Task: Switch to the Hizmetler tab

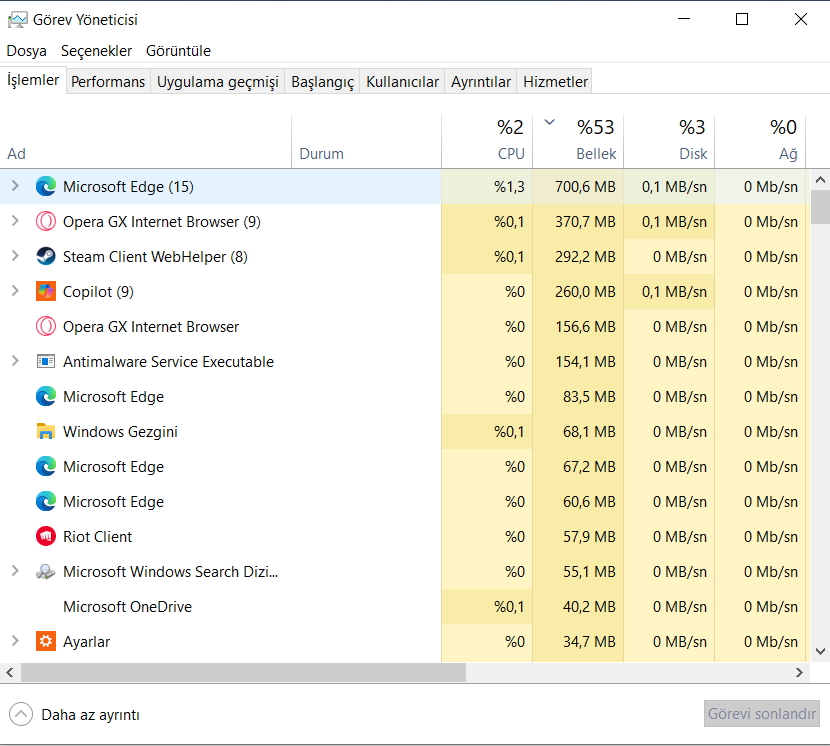Action: pyautogui.click(x=555, y=82)
